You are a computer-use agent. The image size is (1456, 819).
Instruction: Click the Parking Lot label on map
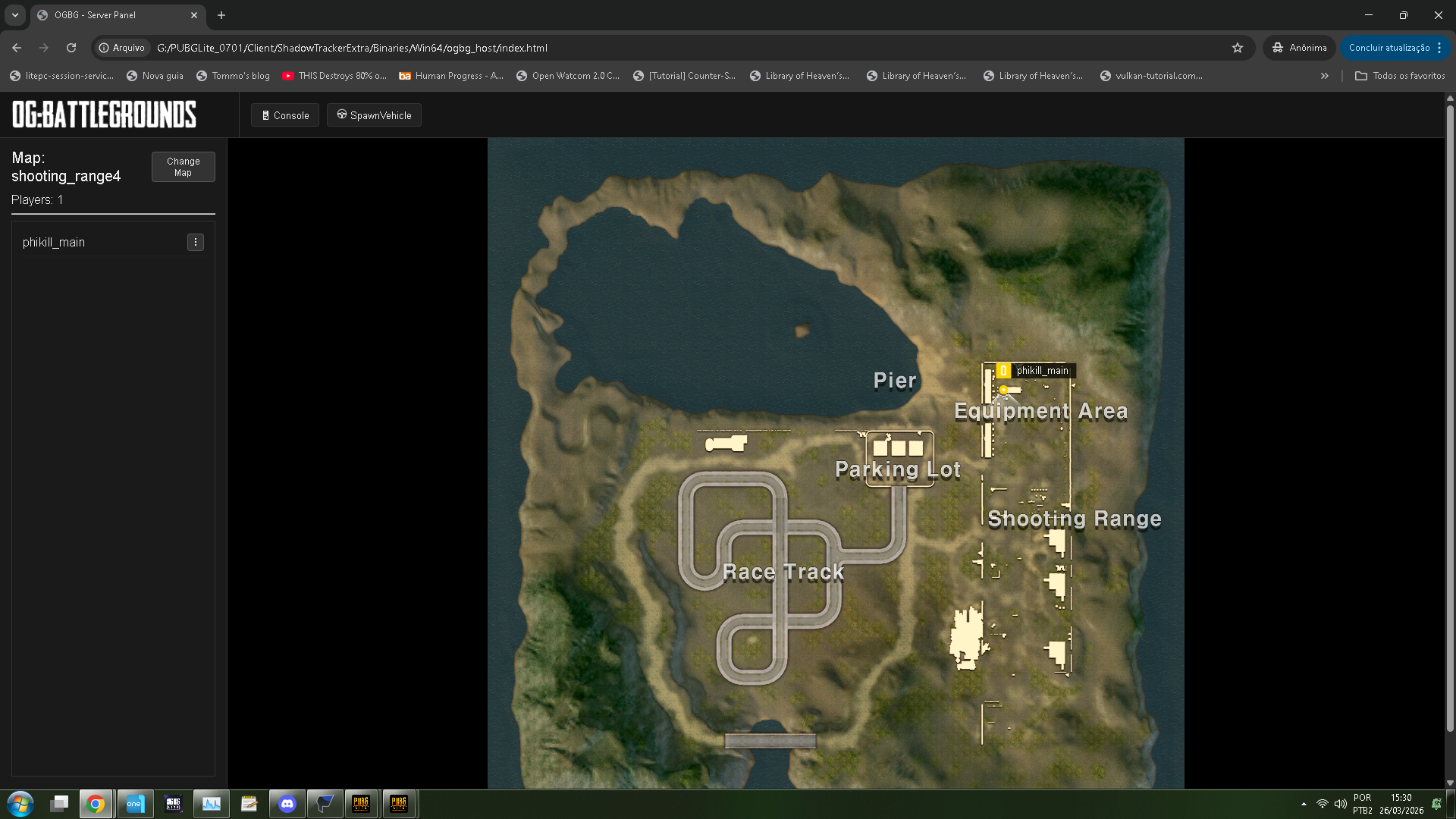tap(898, 469)
